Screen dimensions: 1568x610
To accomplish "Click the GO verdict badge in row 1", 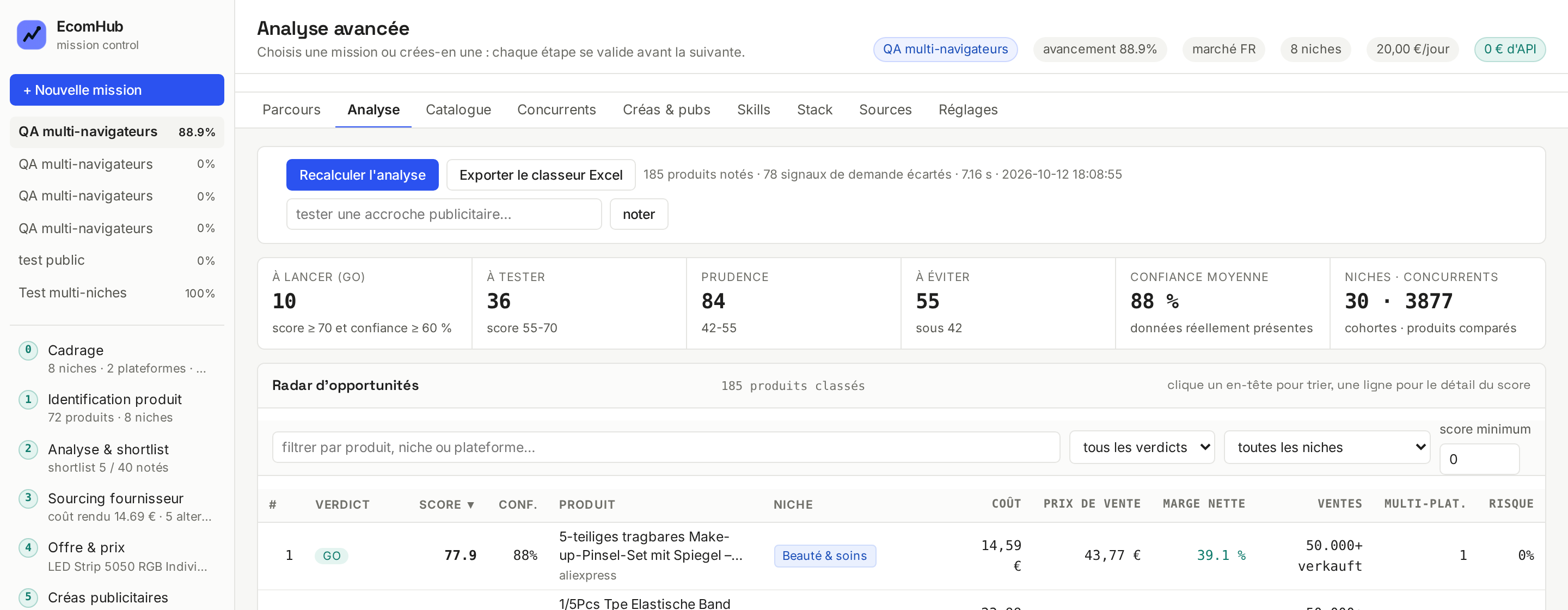I will pos(331,556).
